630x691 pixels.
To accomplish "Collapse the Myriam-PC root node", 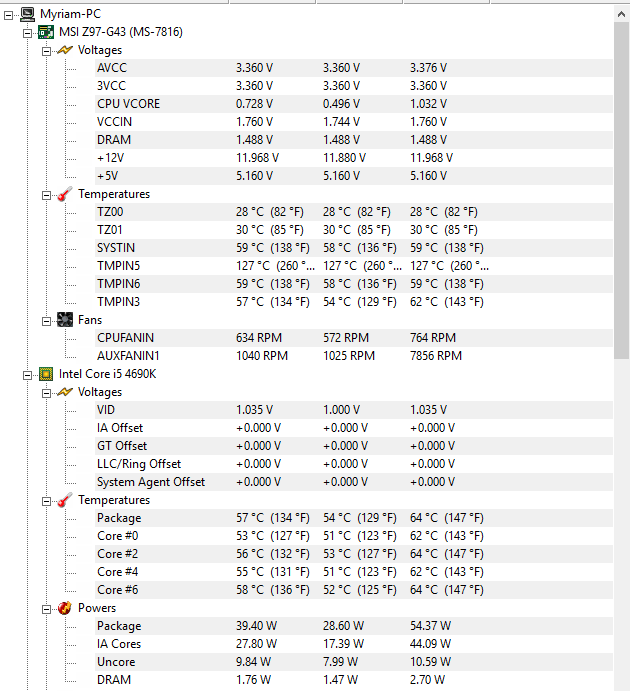I will click(x=8, y=15).
